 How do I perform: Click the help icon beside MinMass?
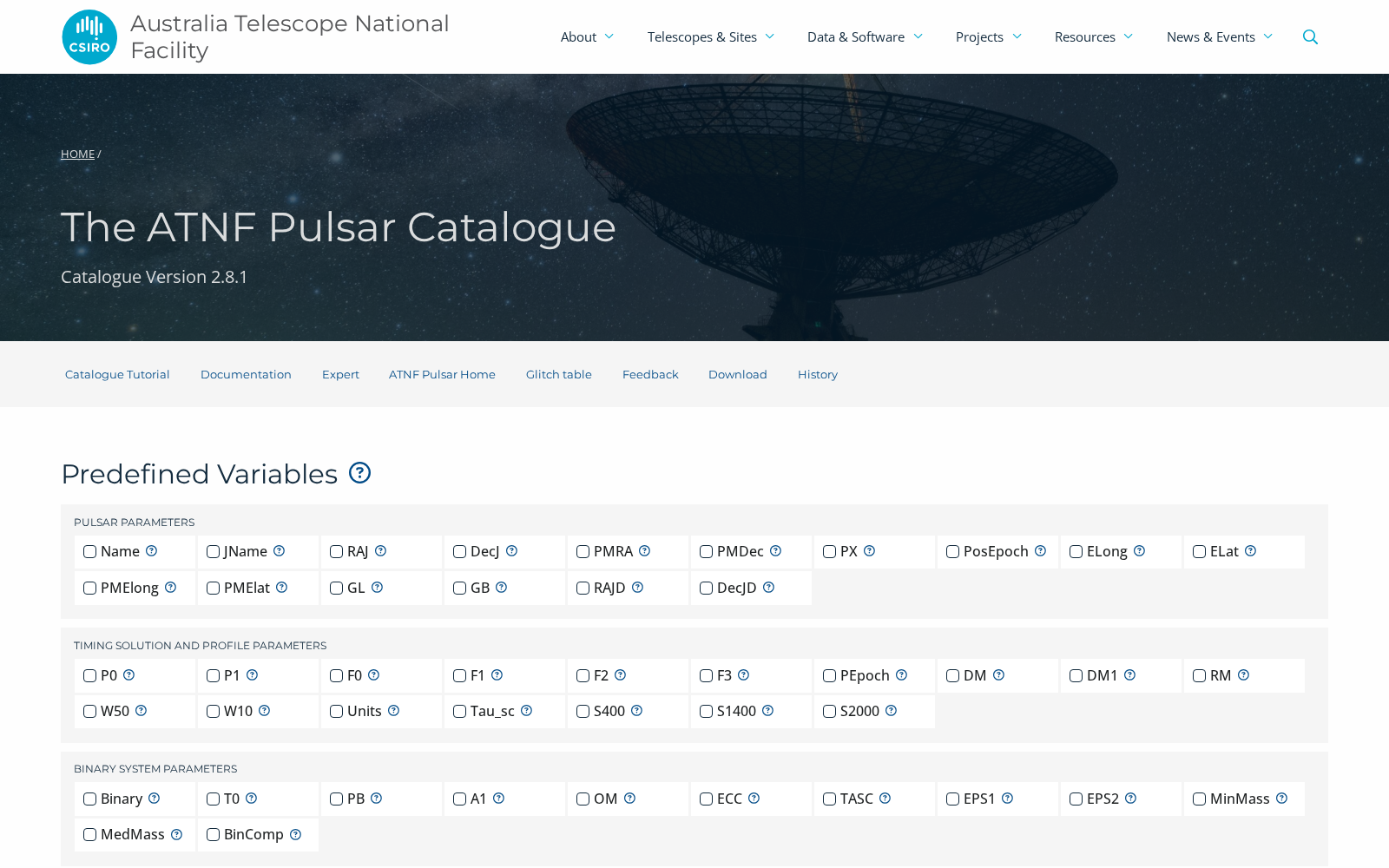tap(1281, 799)
